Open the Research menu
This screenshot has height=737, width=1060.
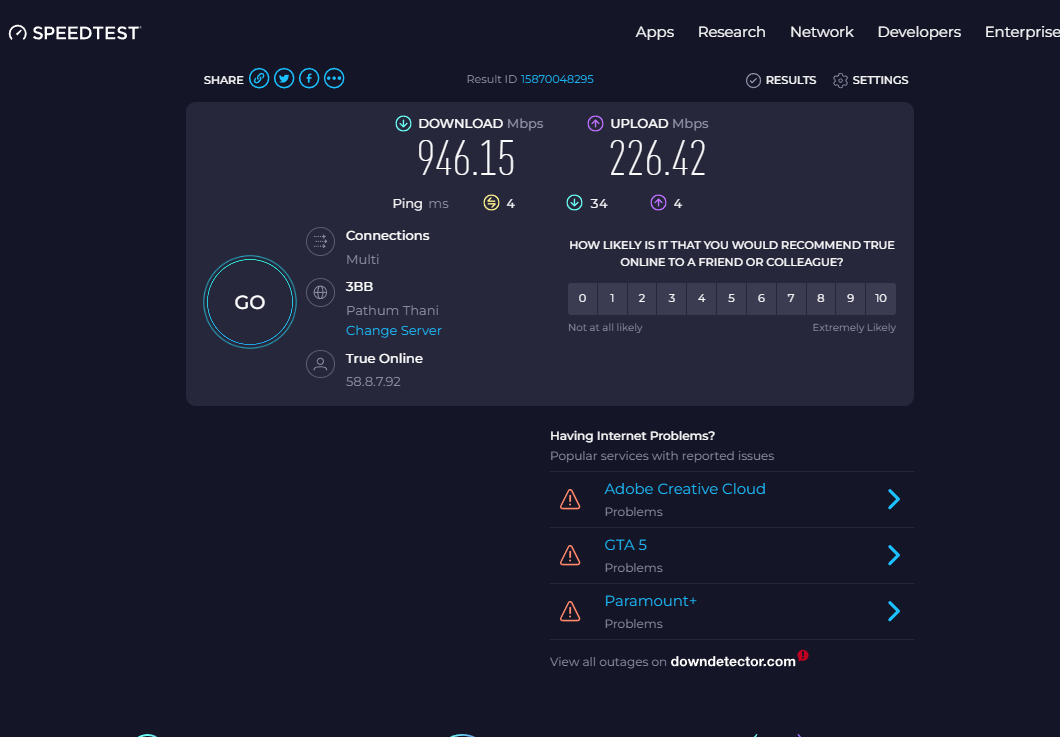(x=731, y=32)
